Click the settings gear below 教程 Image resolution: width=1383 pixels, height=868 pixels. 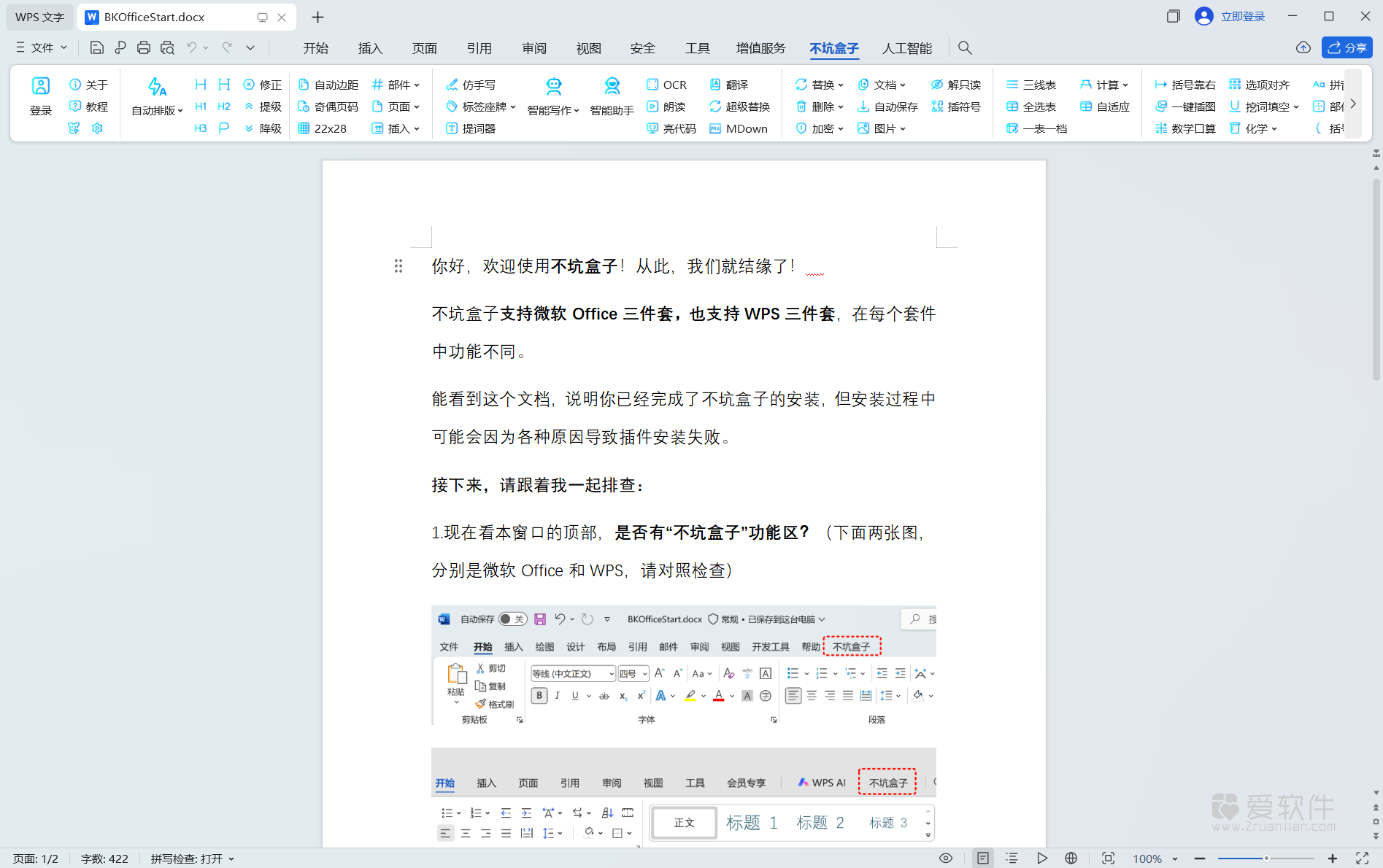[97, 128]
